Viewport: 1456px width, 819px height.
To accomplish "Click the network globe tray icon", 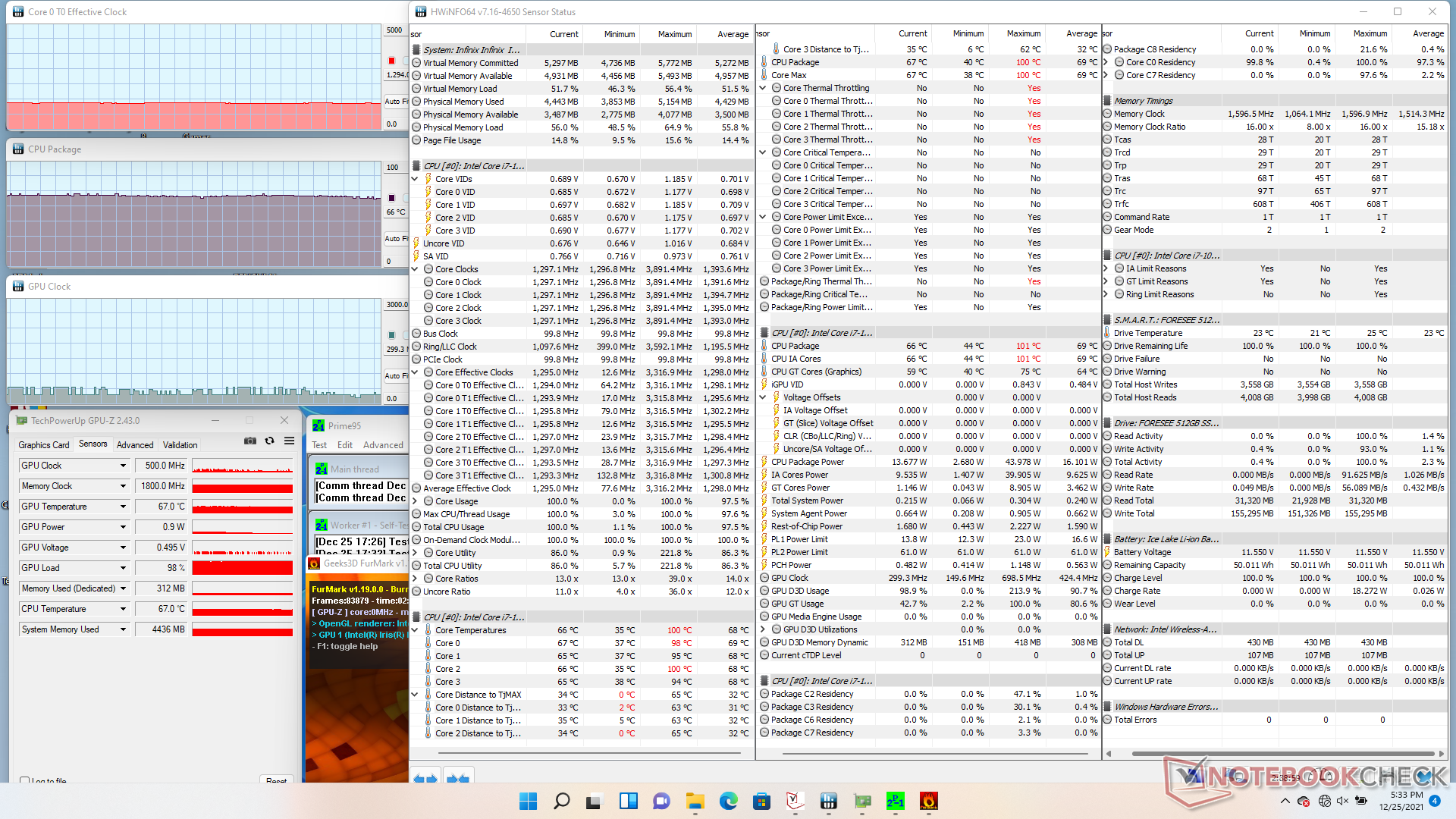I will tap(1324, 801).
